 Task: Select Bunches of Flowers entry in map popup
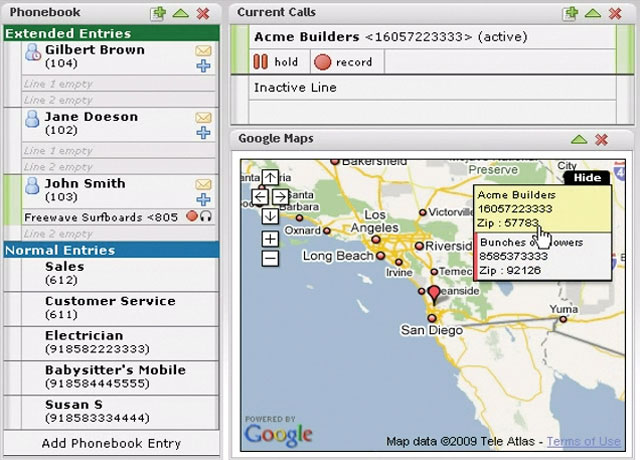[x=543, y=257]
